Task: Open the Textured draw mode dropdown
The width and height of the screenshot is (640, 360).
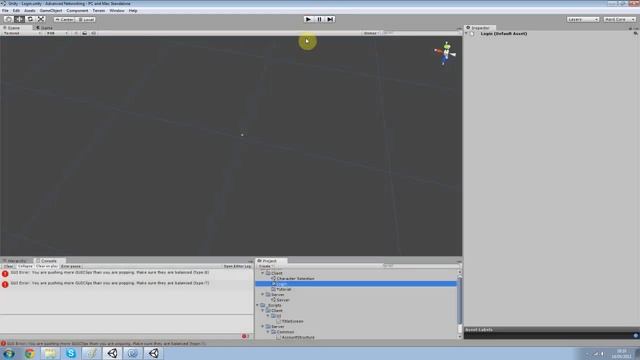Action: point(21,33)
